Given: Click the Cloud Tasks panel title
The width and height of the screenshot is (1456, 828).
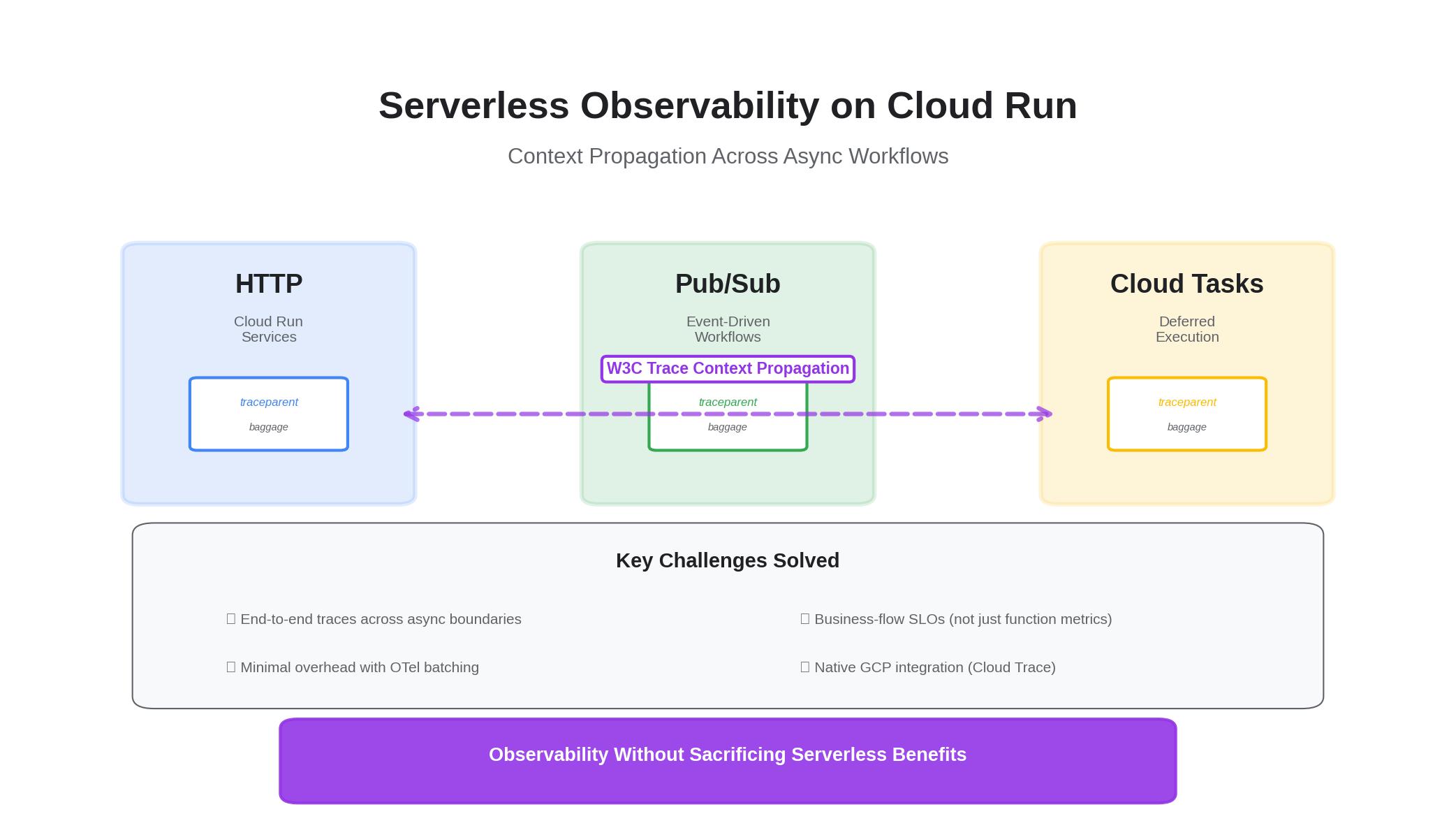Looking at the screenshot, I should click(x=1186, y=284).
